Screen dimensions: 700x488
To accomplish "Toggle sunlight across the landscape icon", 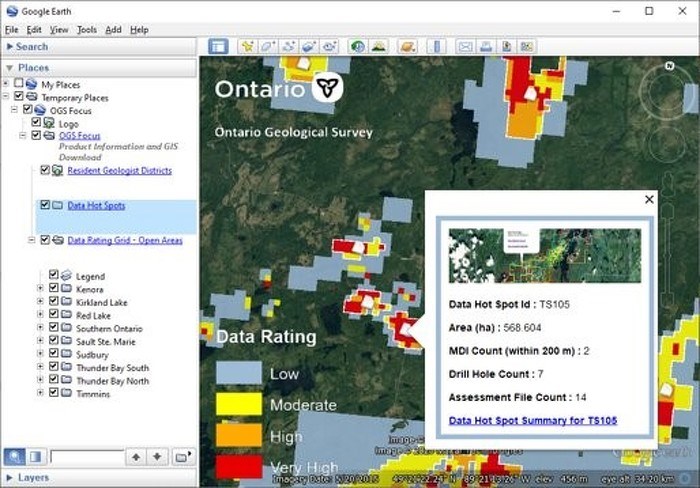I will point(379,46).
